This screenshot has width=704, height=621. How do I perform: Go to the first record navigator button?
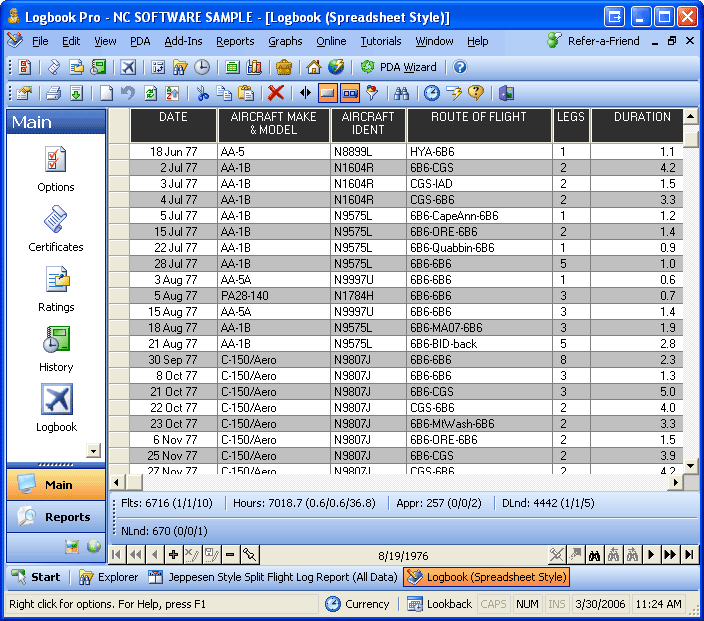coord(117,555)
